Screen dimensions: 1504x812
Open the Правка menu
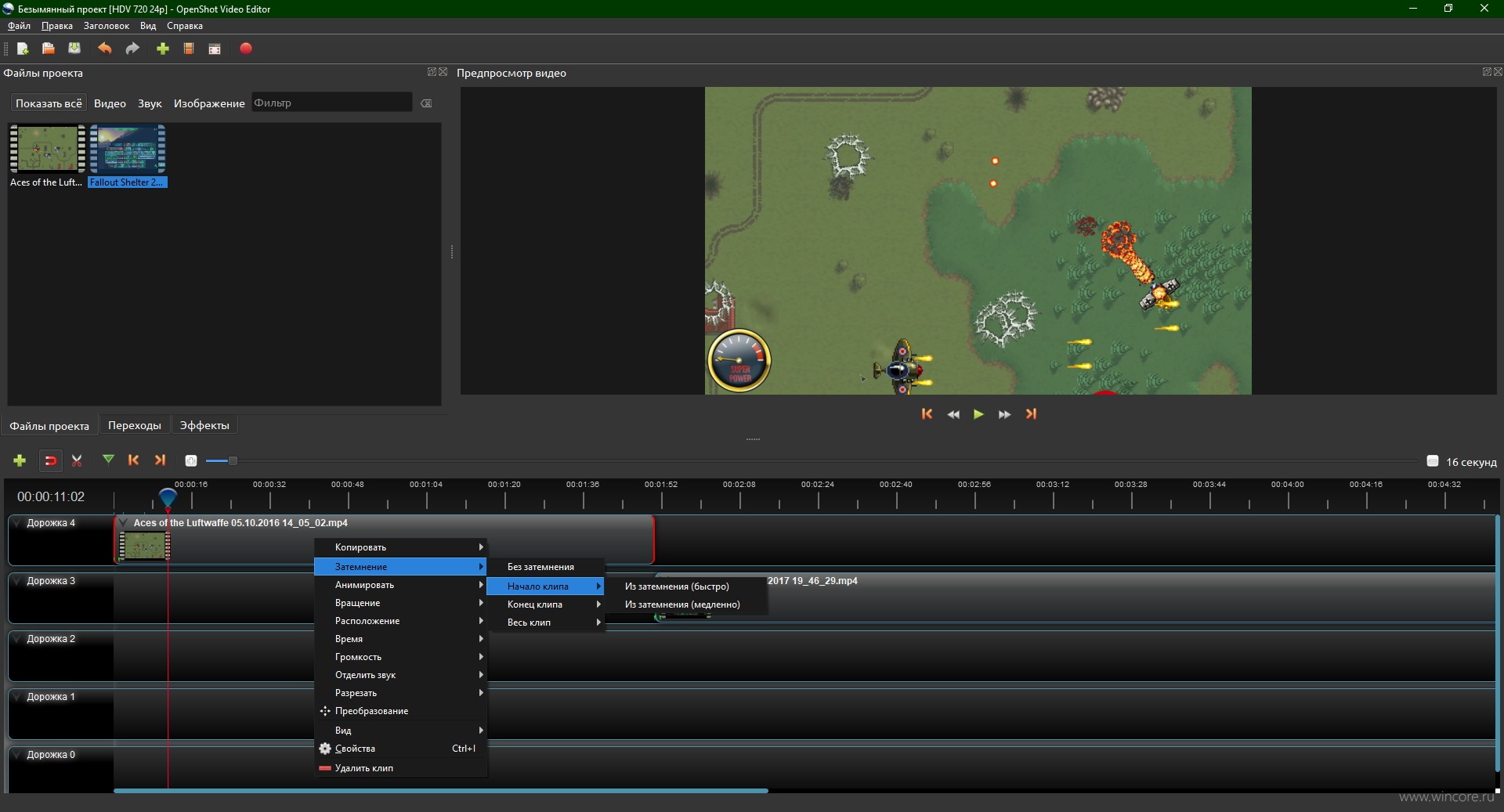57,26
